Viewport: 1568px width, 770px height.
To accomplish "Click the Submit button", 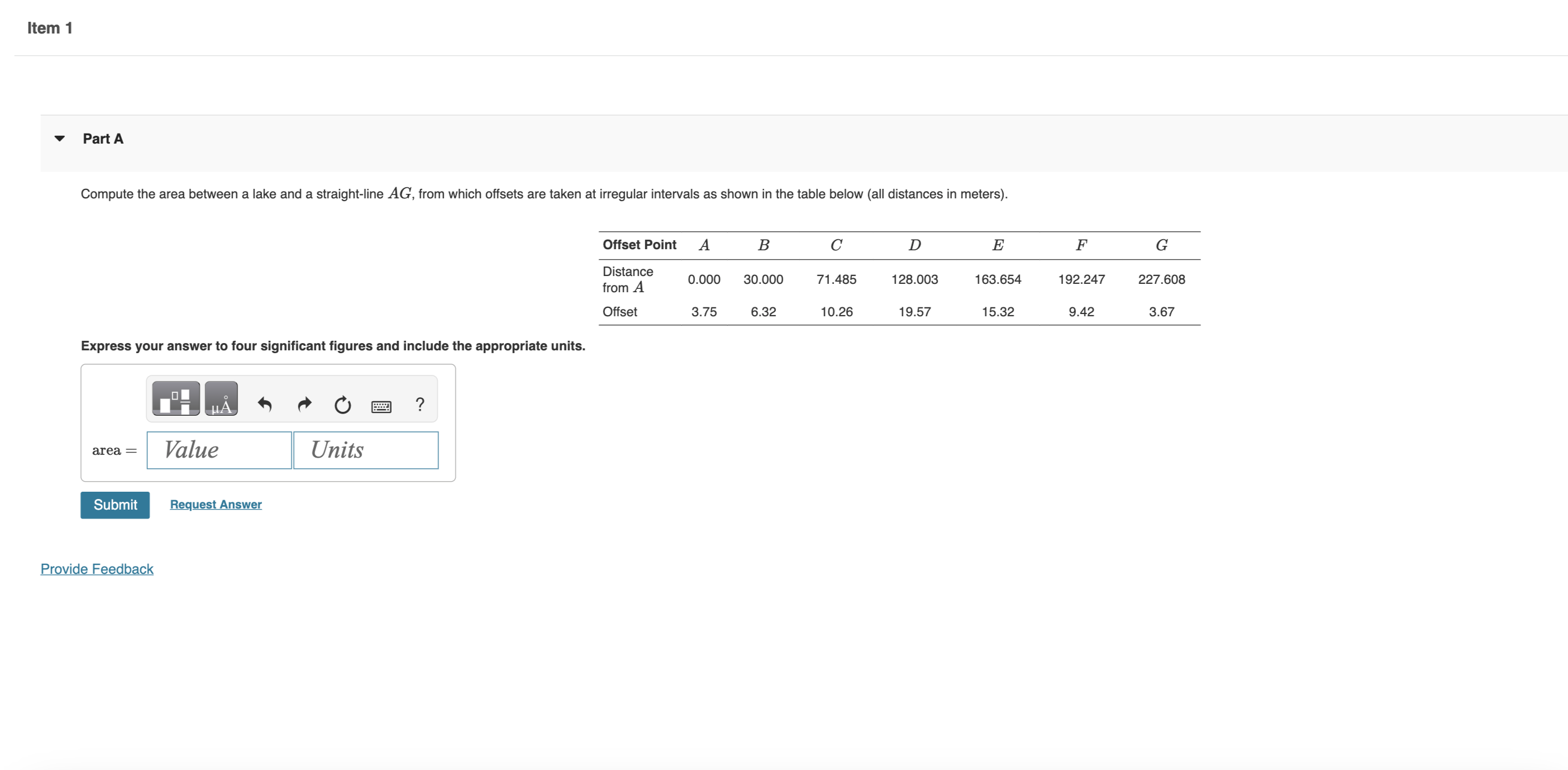I will (x=115, y=505).
